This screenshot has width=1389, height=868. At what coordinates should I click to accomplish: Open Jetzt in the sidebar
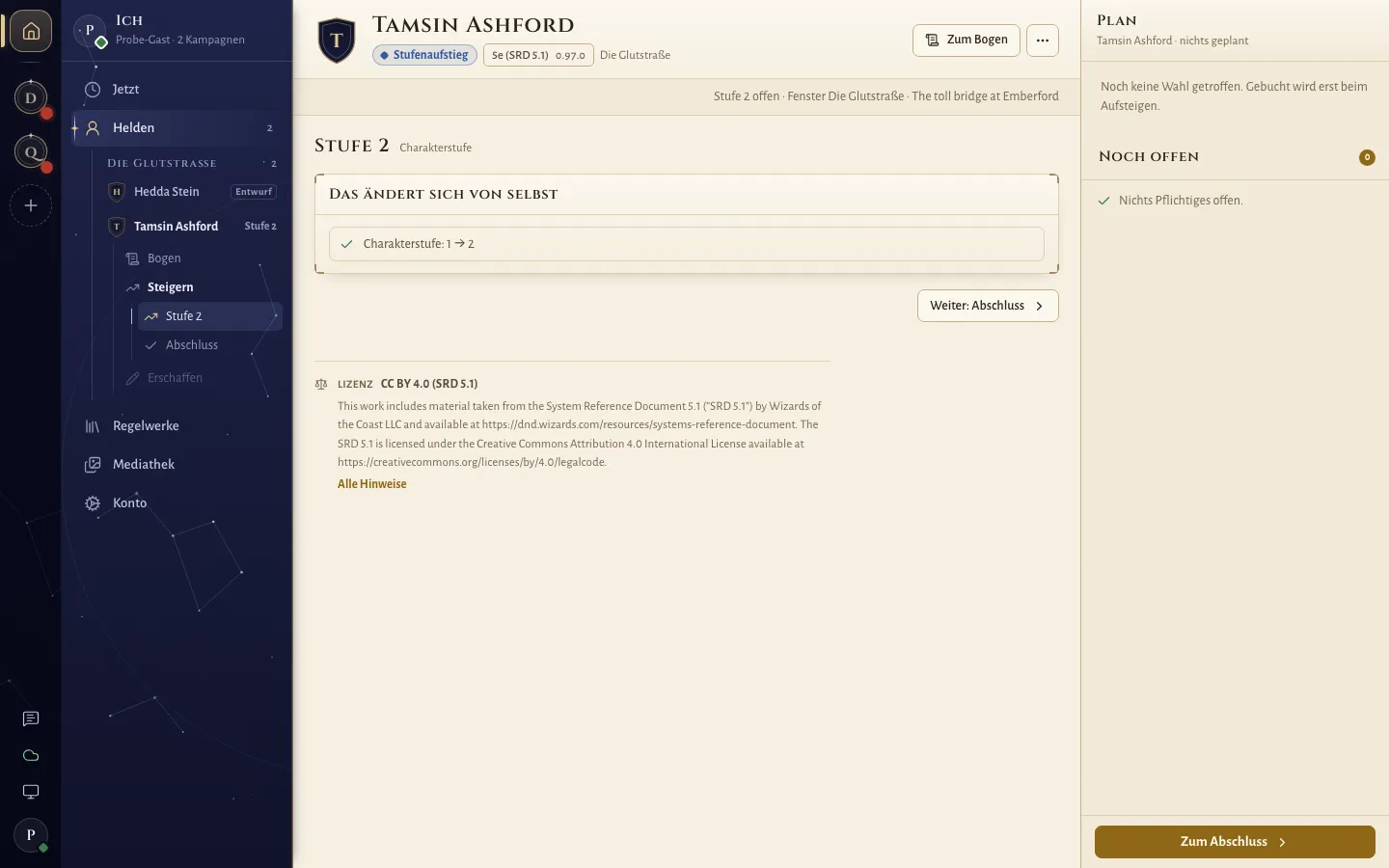point(177,90)
